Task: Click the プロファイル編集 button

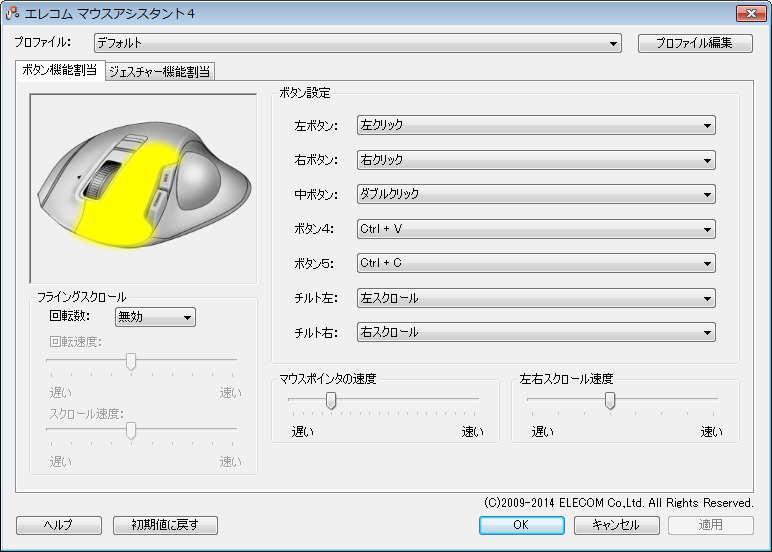Action: click(x=695, y=43)
